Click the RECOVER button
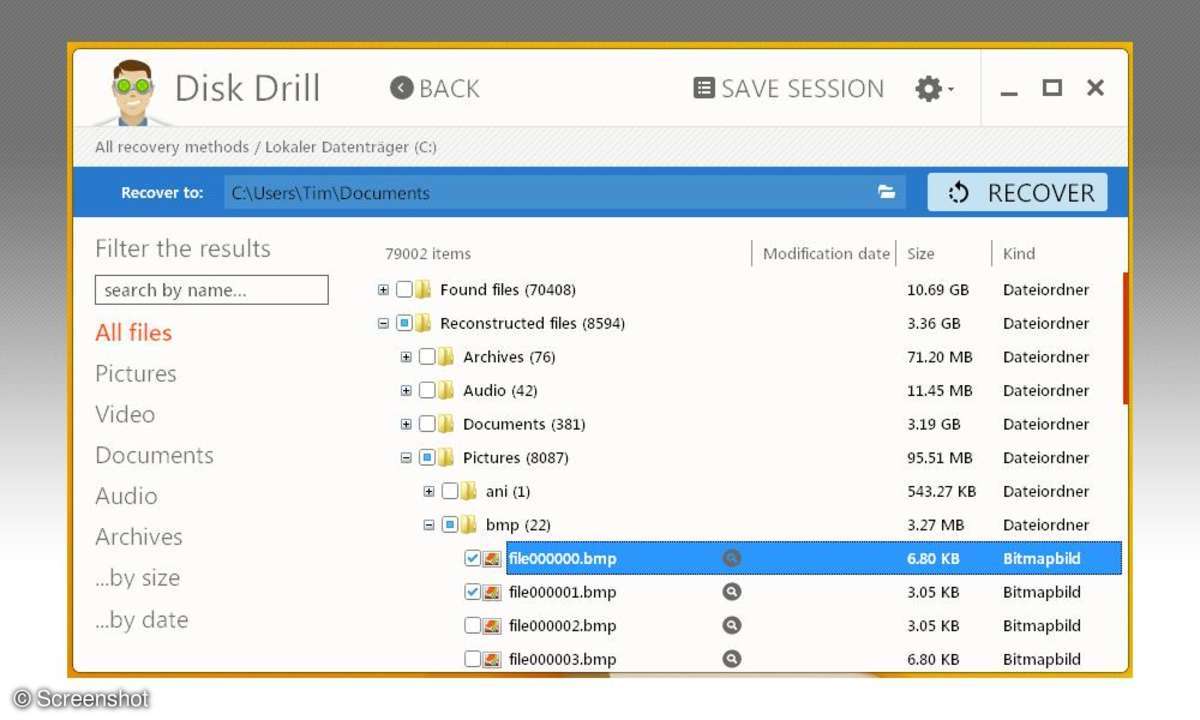 coord(1017,193)
